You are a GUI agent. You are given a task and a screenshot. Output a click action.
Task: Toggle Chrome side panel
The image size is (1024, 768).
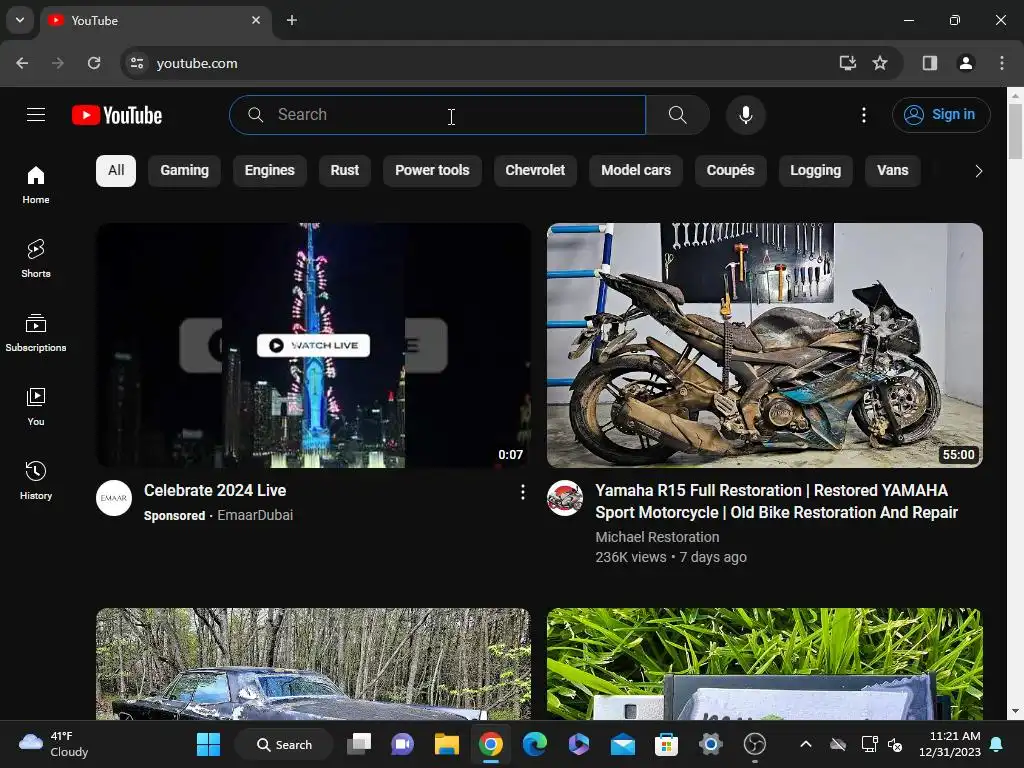click(929, 63)
